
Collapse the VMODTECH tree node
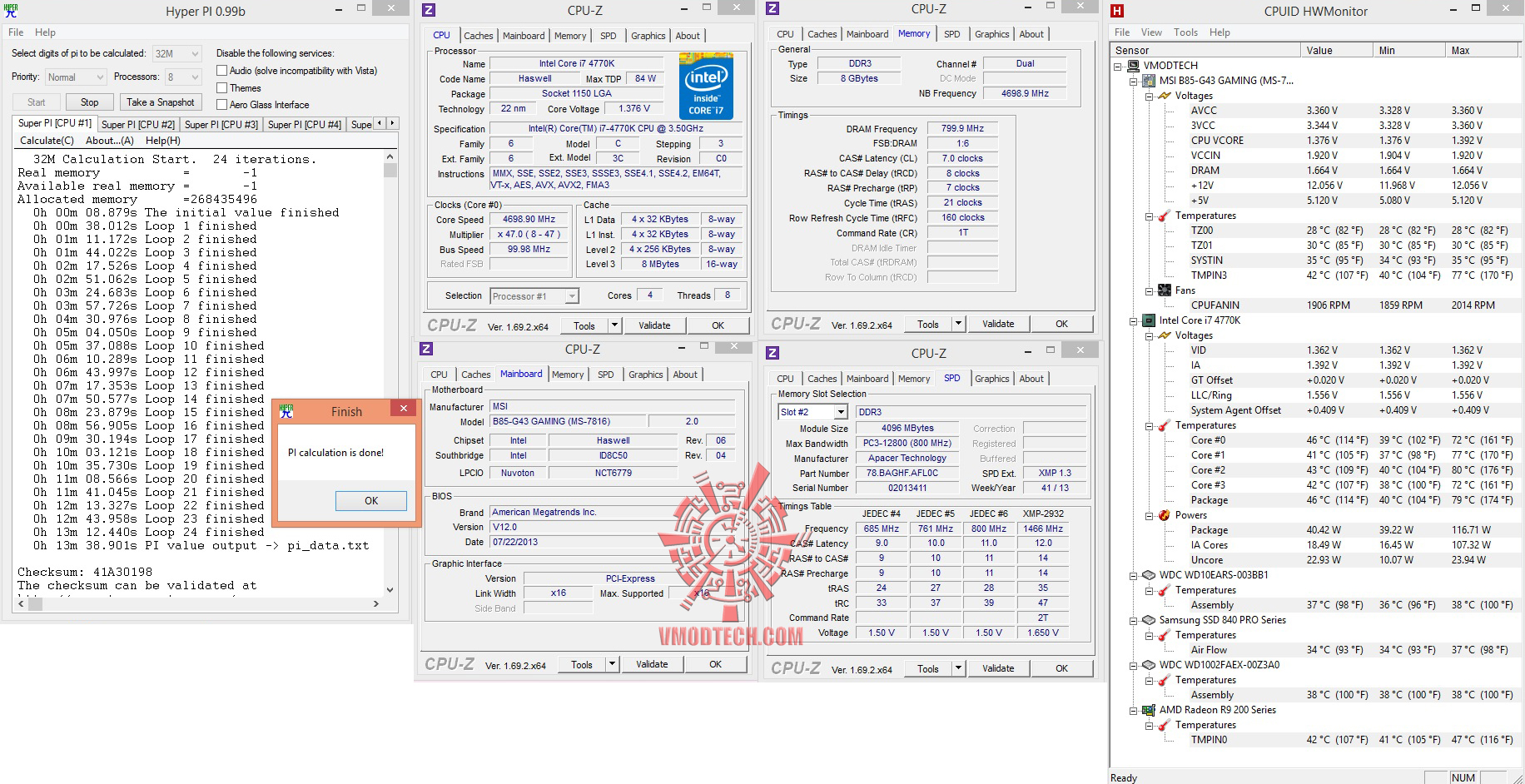[1118, 66]
